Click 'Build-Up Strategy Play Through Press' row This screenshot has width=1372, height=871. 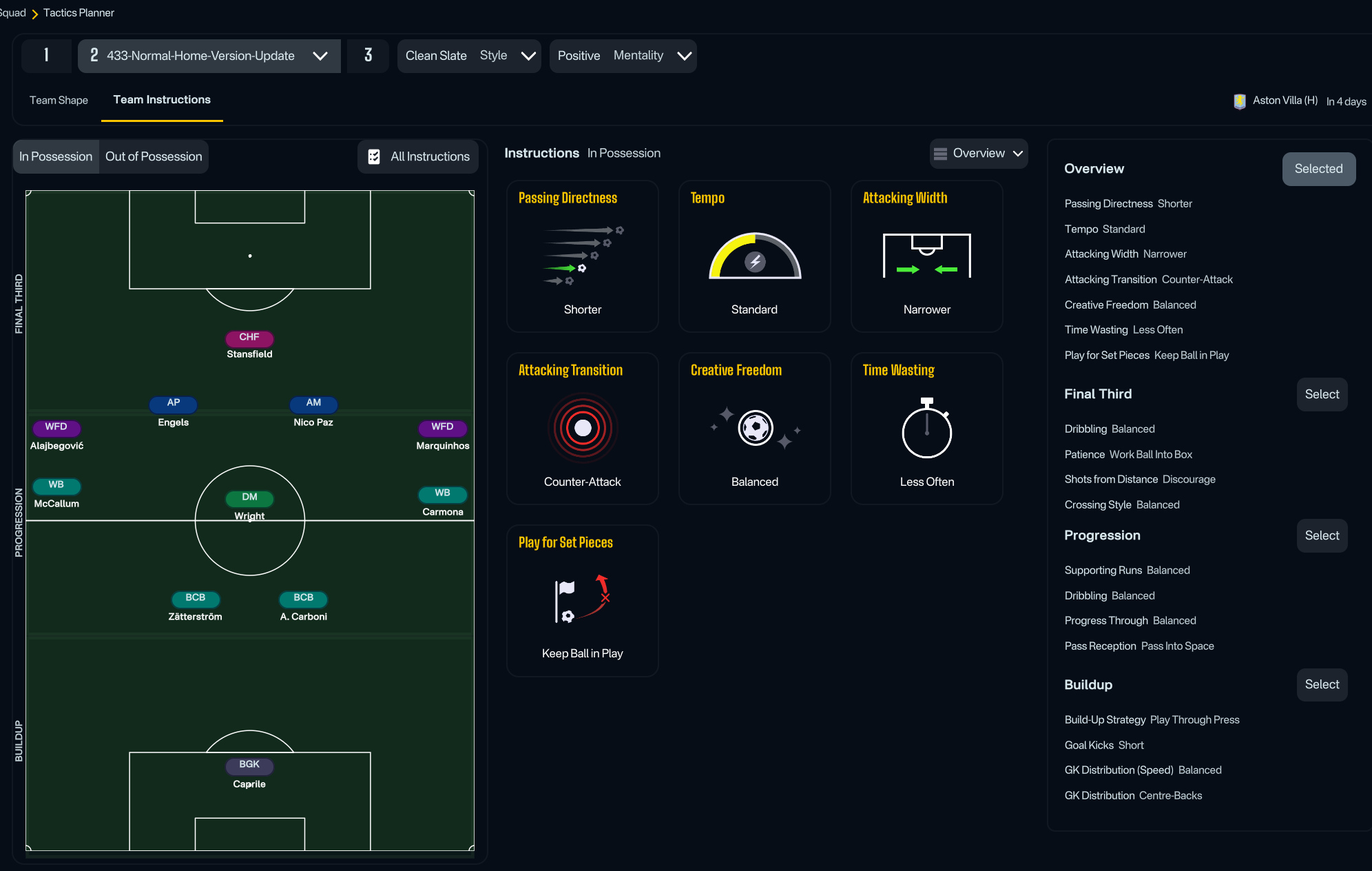tap(1152, 720)
